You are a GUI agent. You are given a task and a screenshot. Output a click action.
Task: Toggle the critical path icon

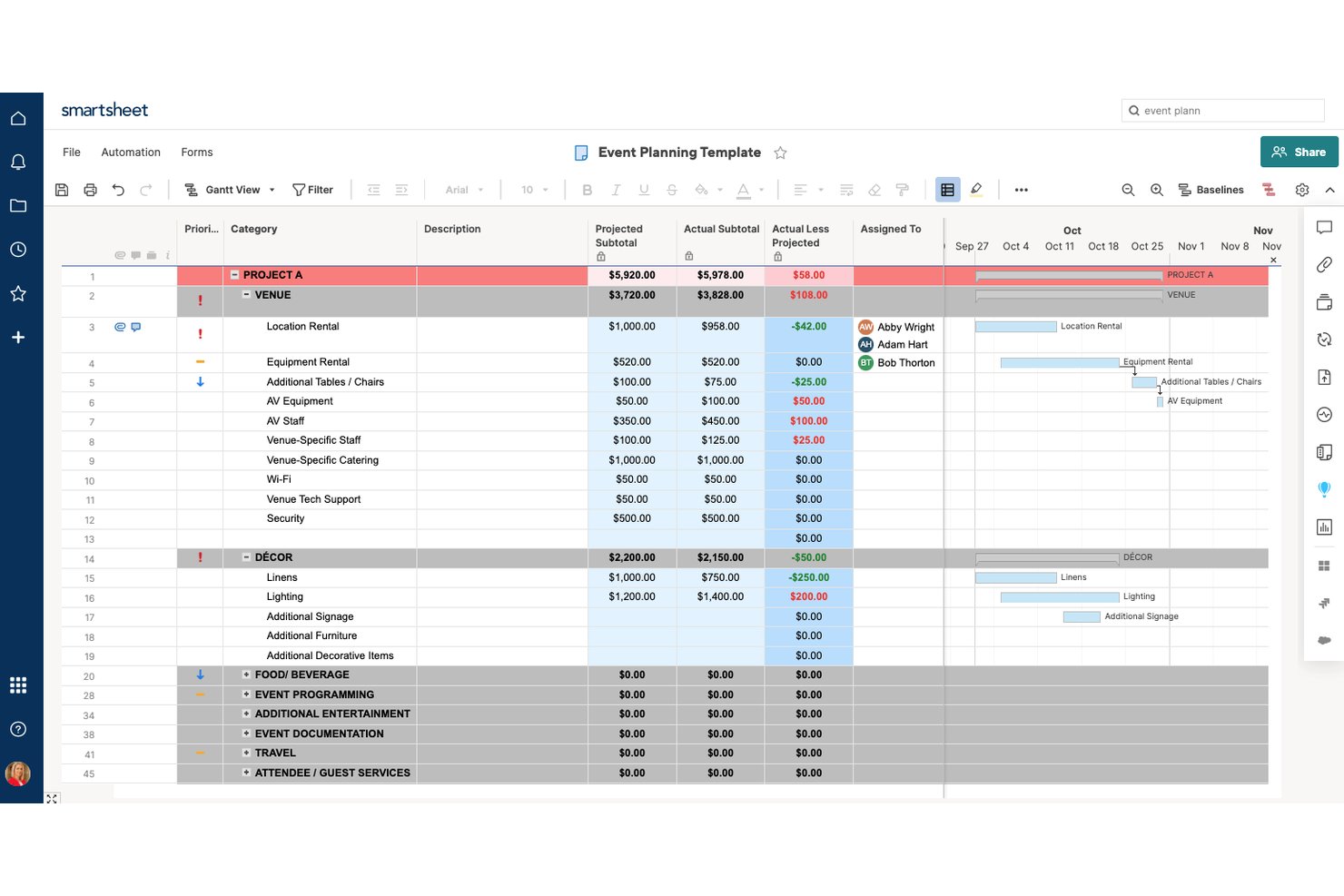(x=1269, y=190)
